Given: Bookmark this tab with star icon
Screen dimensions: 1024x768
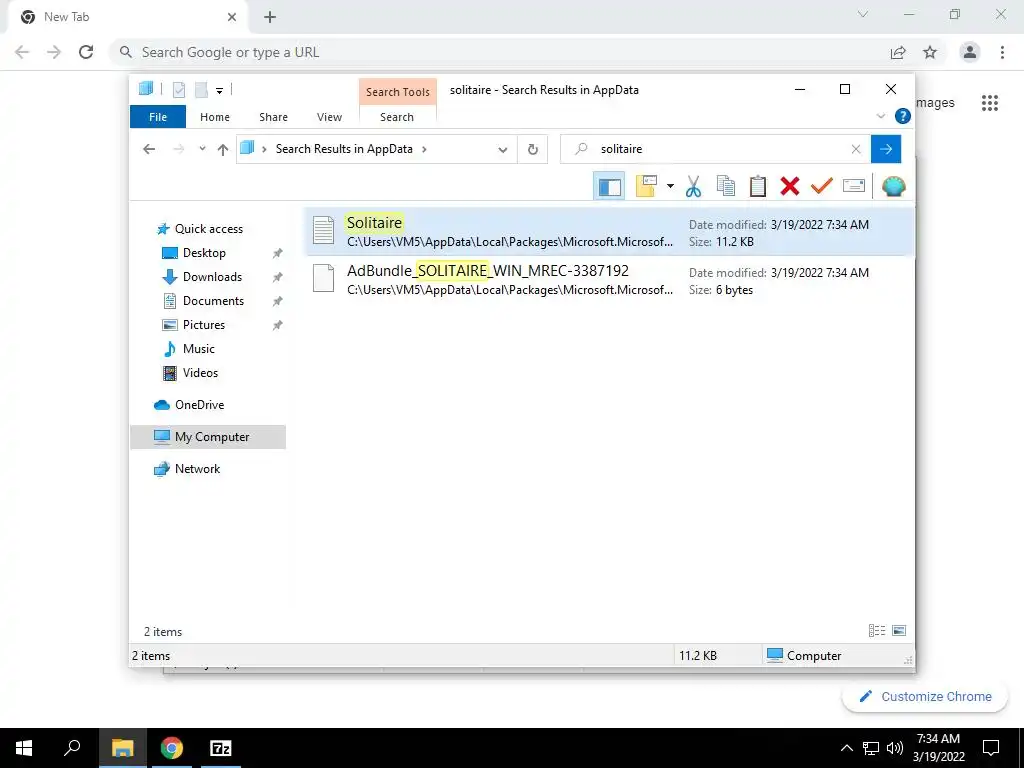Looking at the screenshot, I should tap(930, 52).
